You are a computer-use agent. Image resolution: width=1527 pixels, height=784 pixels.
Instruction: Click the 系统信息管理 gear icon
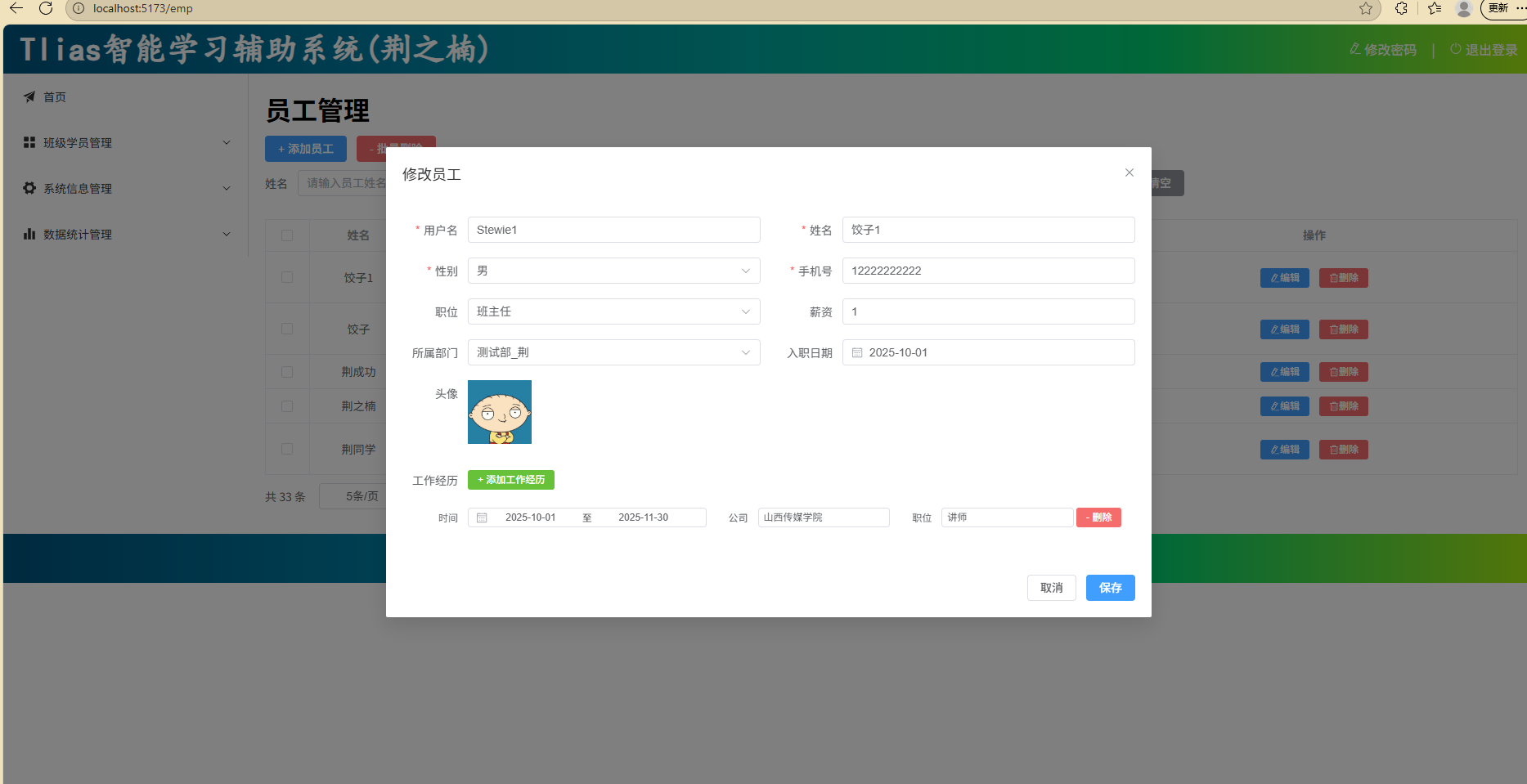[29, 188]
